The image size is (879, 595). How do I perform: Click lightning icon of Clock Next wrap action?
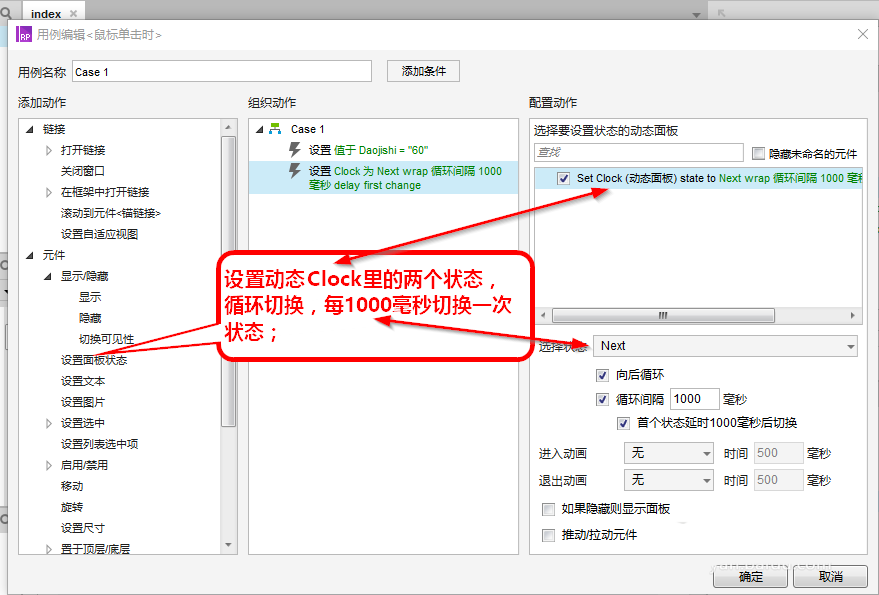(295, 170)
